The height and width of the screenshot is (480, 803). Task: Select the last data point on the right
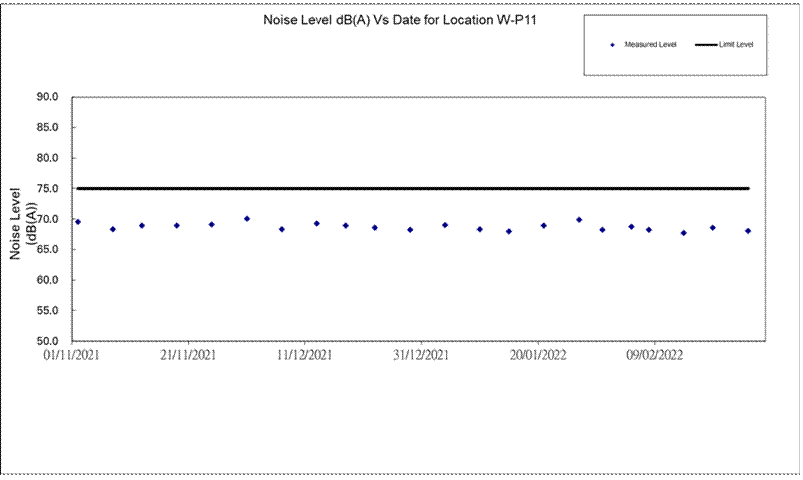pyautogui.click(x=748, y=231)
